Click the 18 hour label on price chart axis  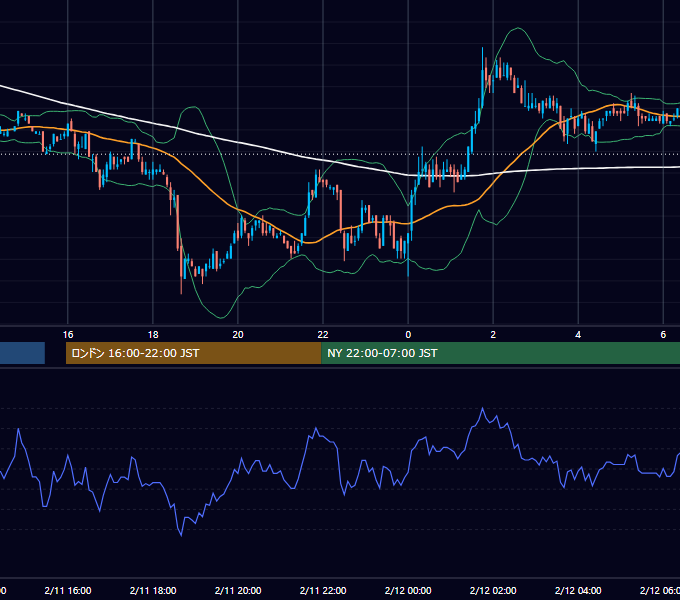click(x=153, y=335)
